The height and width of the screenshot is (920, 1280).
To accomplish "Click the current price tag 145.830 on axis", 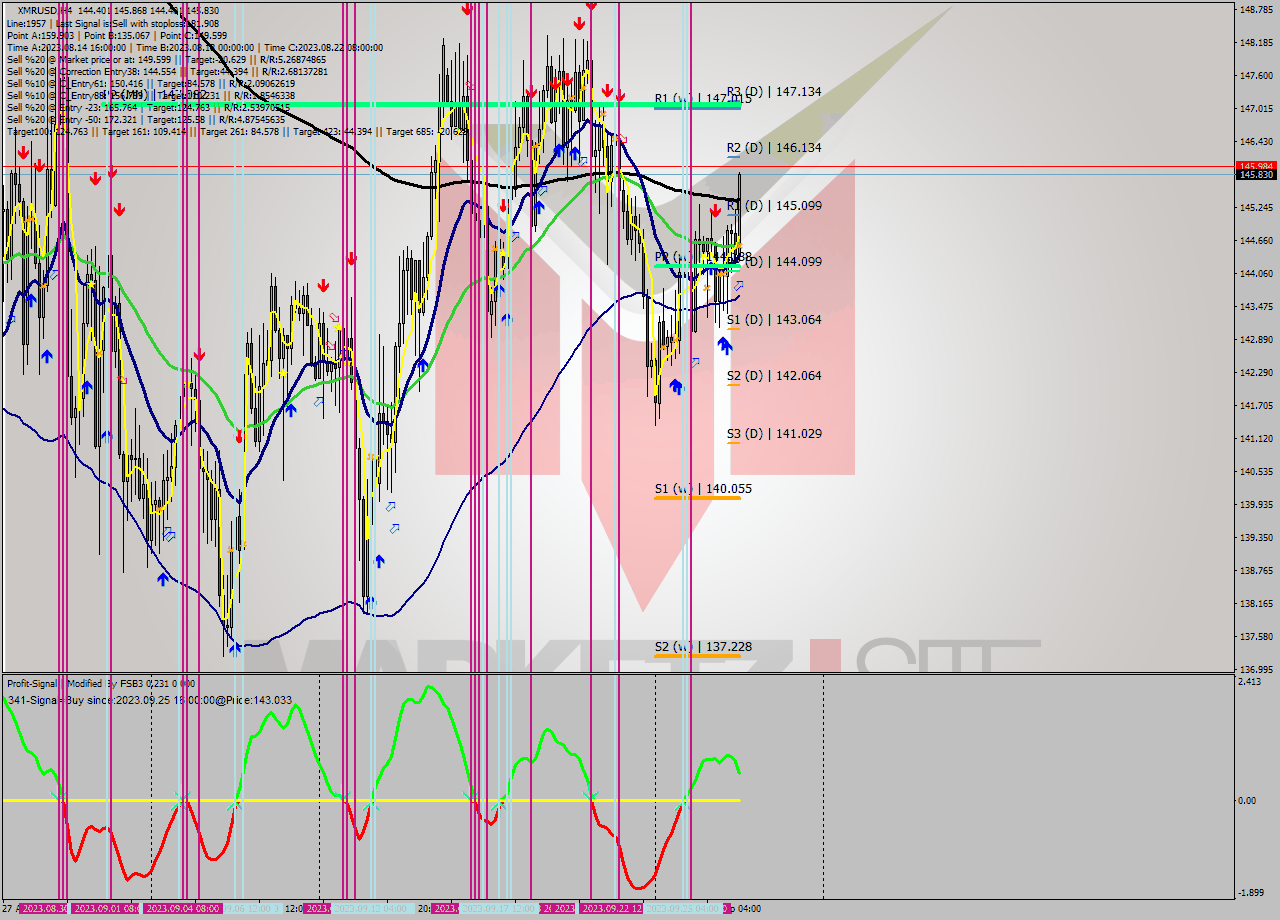I will (1256, 175).
